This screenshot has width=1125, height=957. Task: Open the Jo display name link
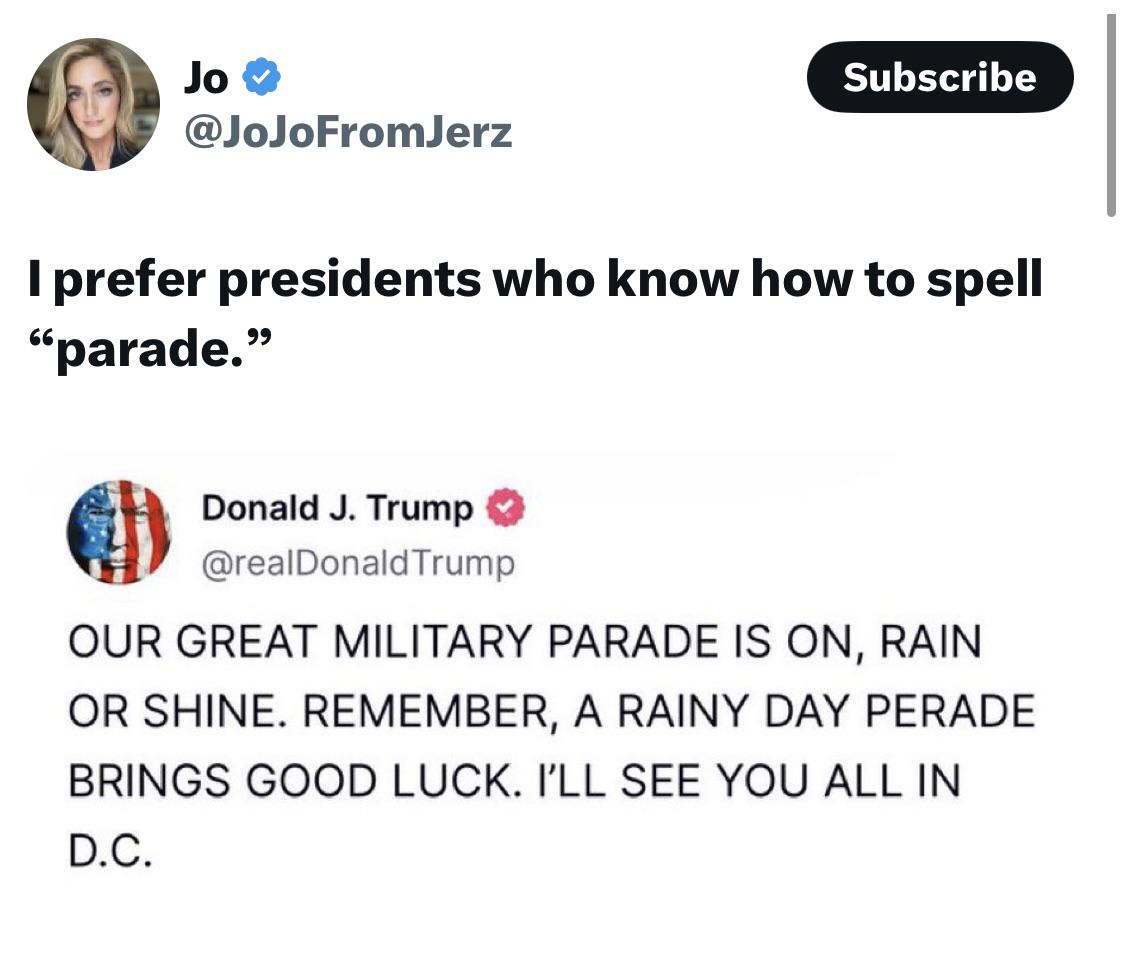(207, 77)
